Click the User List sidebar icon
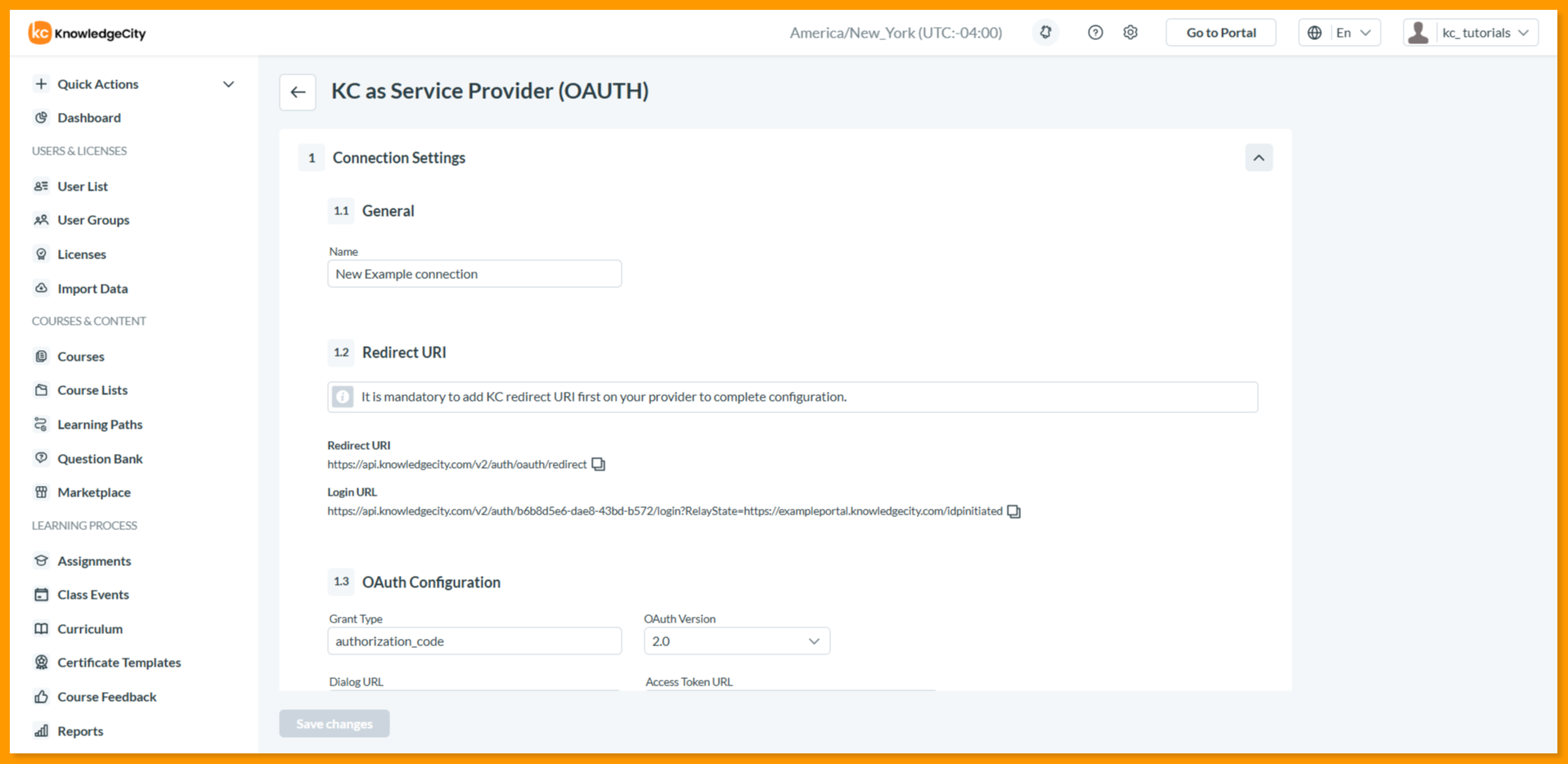The width and height of the screenshot is (1568, 764). pos(41,187)
